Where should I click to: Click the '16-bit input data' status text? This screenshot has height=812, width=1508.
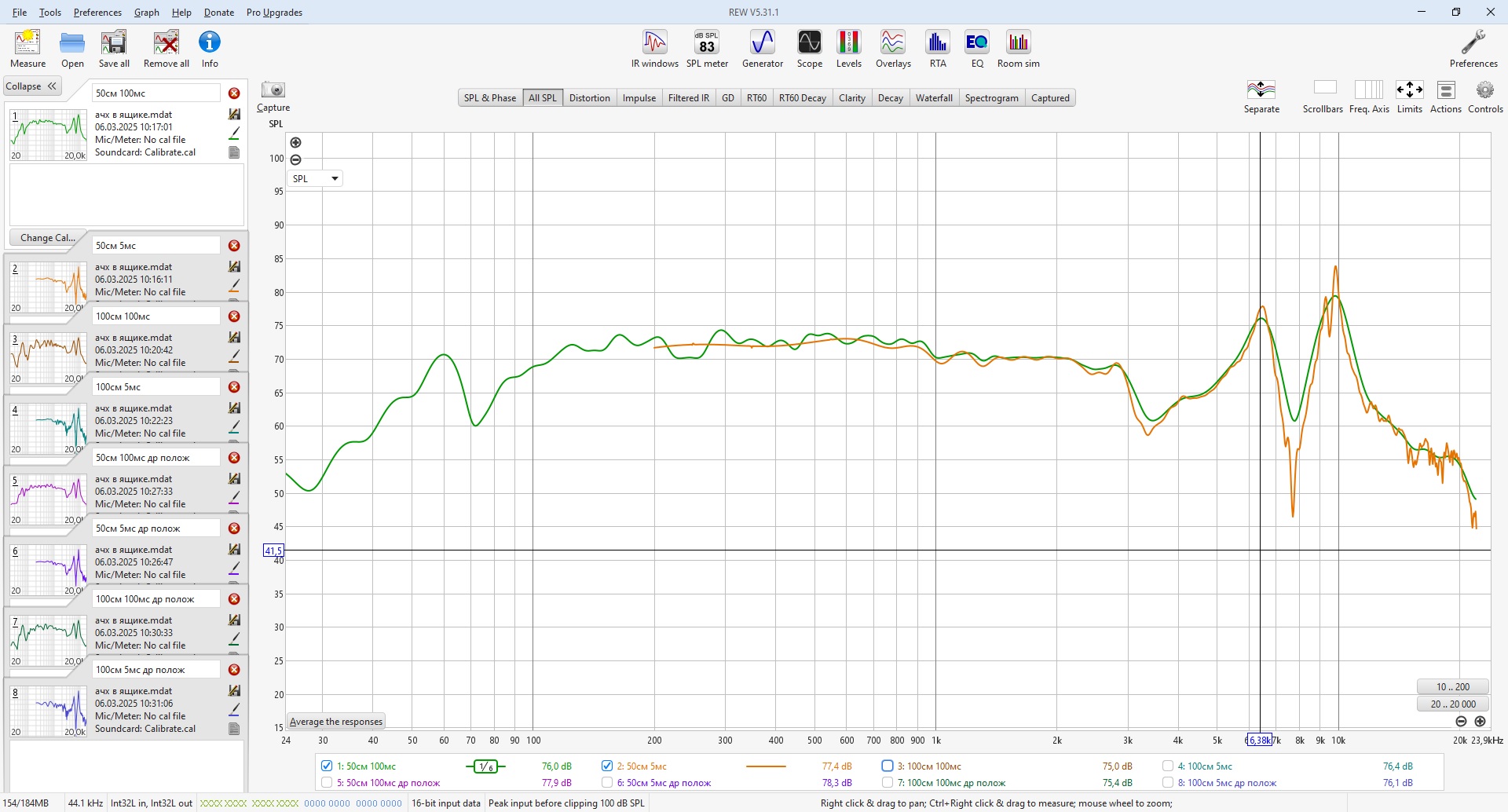(446, 803)
